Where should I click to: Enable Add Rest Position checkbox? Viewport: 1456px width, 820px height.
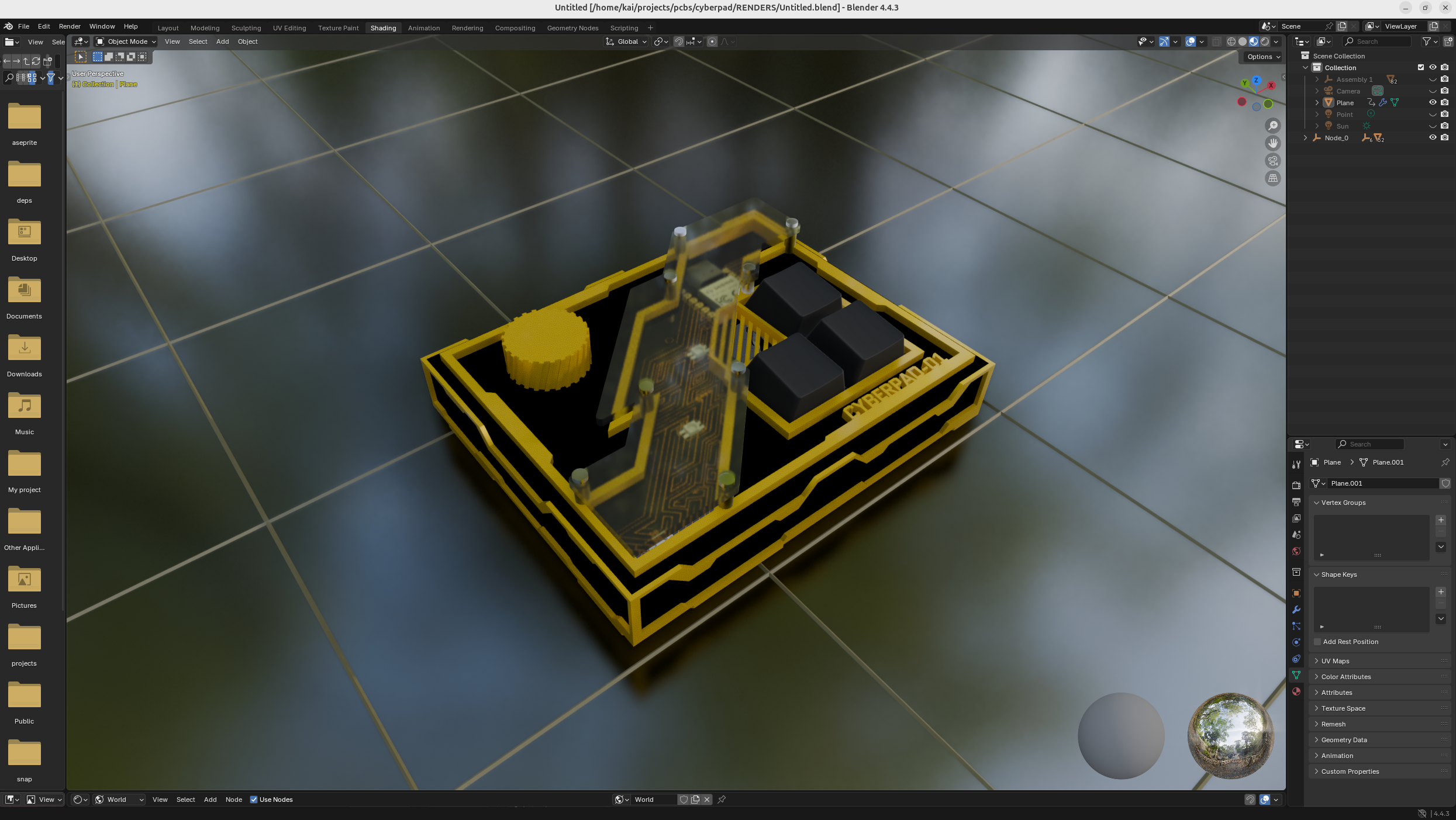click(x=1317, y=642)
